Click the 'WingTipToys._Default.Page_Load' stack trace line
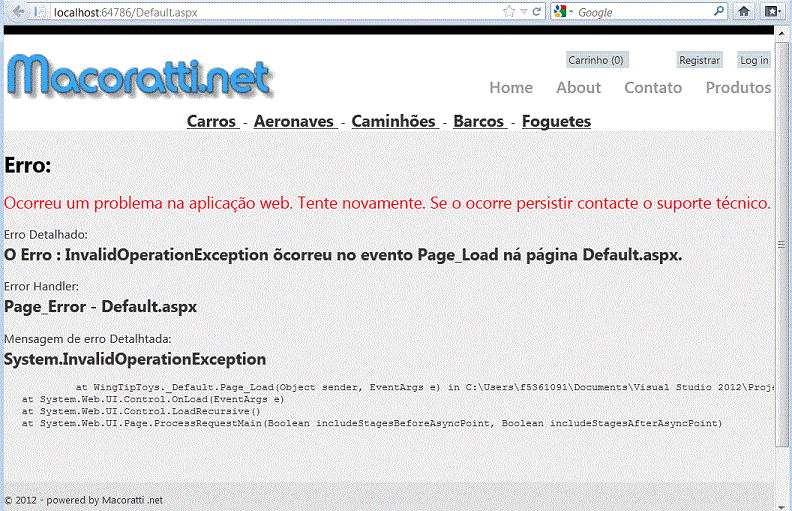792x511 pixels. (x=424, y=387)
